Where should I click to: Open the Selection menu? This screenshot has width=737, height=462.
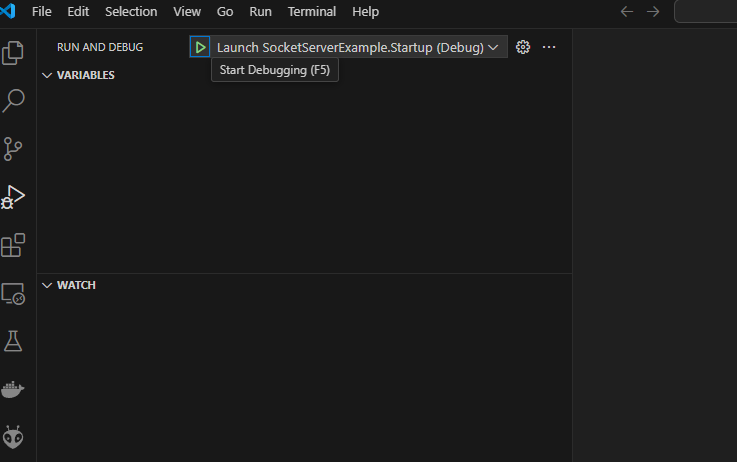131,11
